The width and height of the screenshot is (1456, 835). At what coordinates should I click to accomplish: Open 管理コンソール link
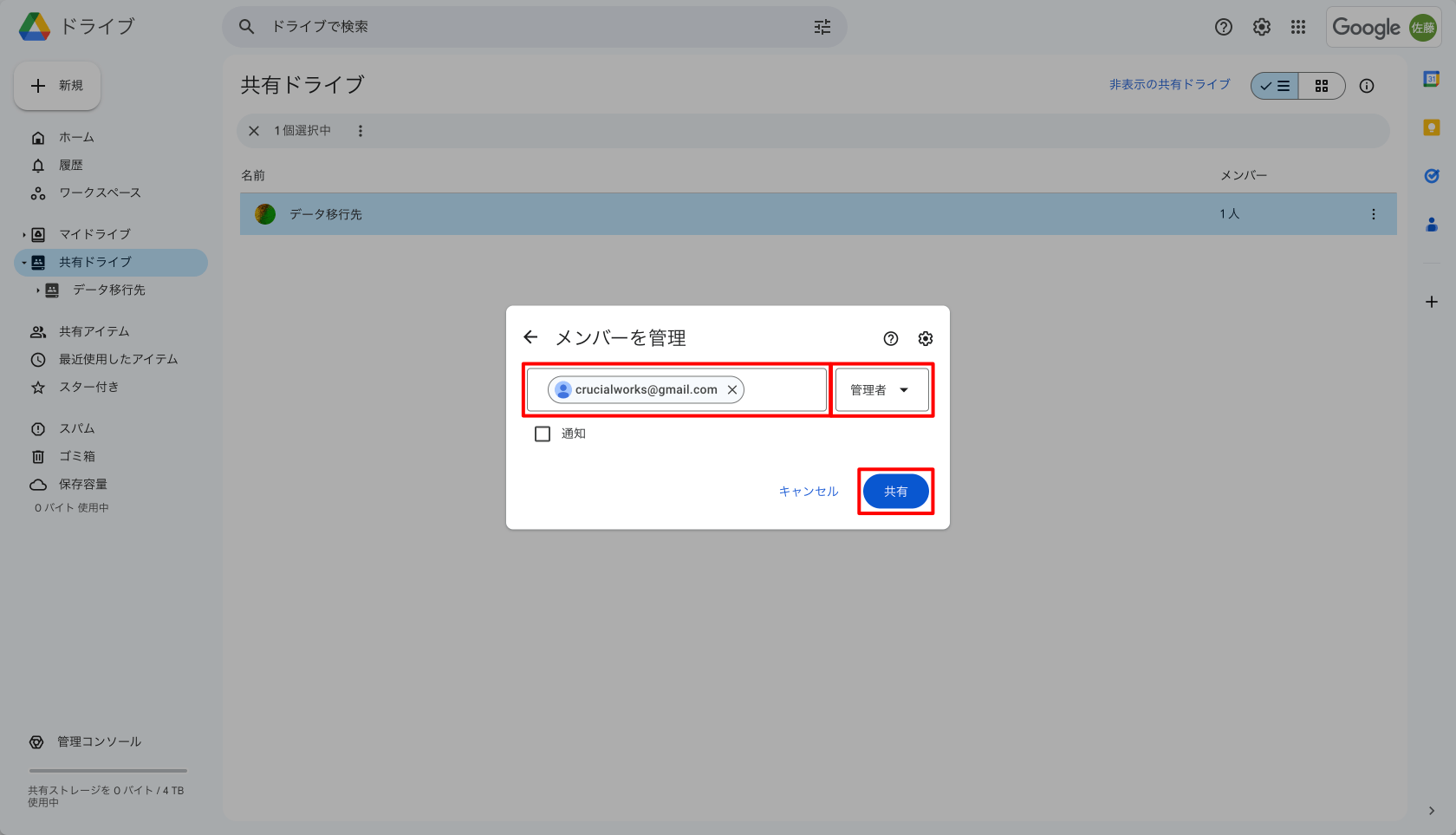click(99, 742)
